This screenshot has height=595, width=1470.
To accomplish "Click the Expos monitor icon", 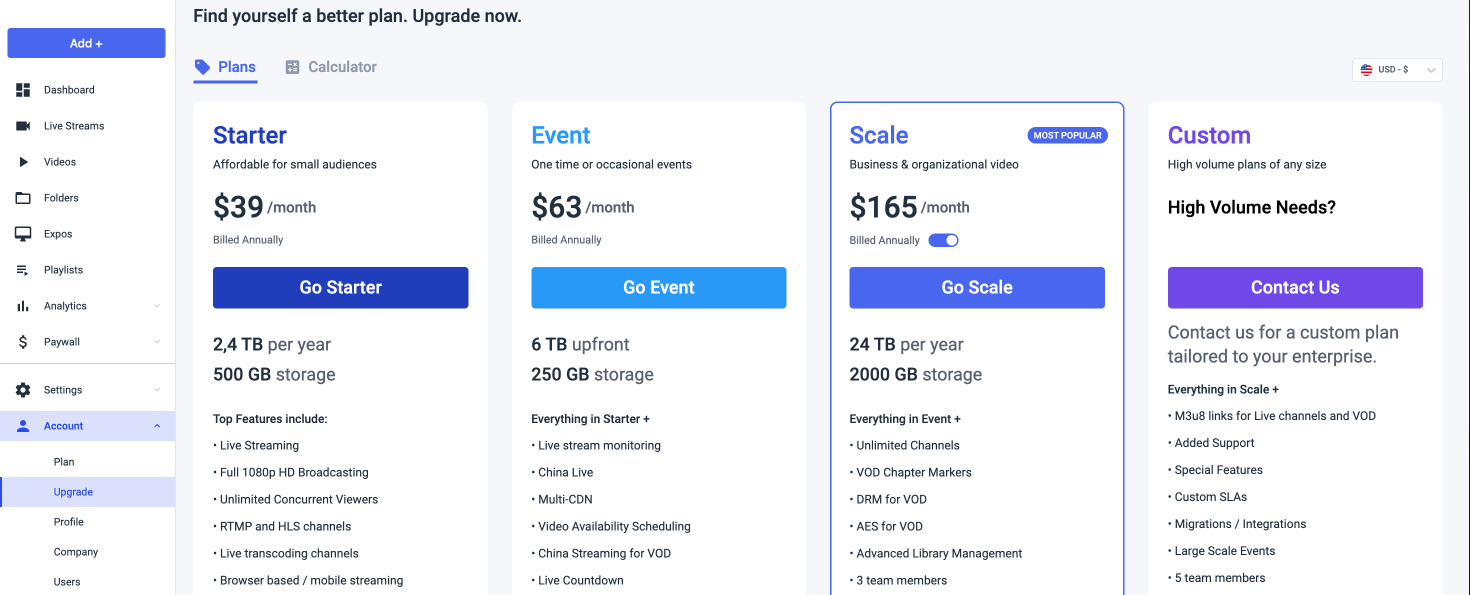I will point(23,234).
